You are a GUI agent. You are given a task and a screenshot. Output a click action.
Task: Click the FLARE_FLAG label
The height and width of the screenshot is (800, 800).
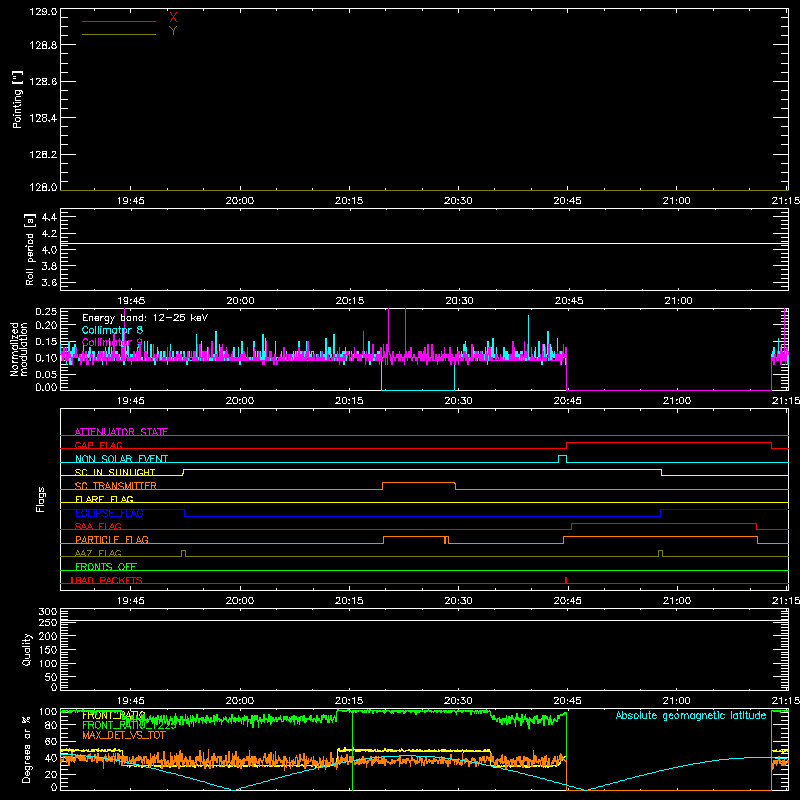pyautogui.click(x=104, y=499)
